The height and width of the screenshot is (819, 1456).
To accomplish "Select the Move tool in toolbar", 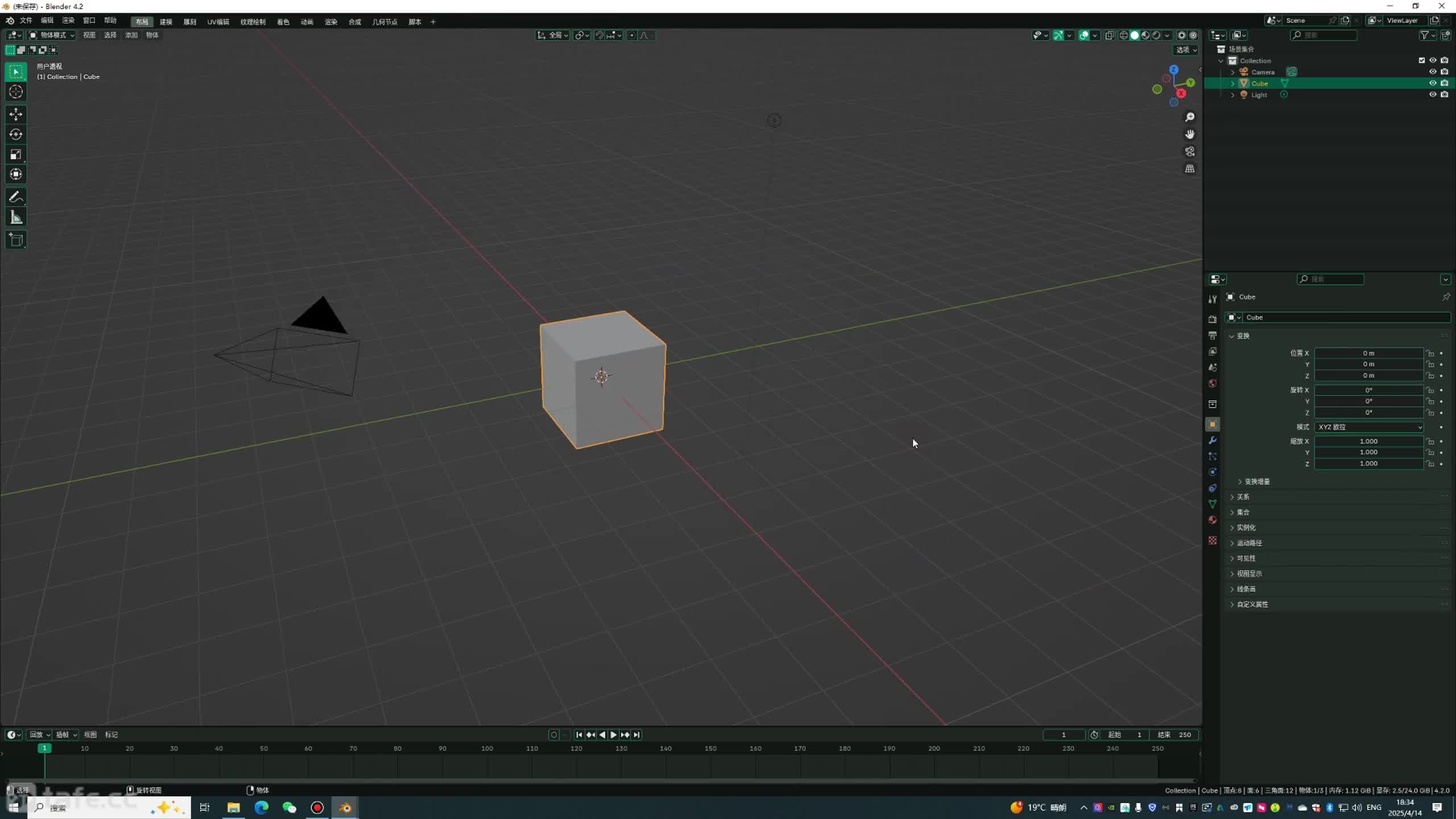I will coord(16,114).
